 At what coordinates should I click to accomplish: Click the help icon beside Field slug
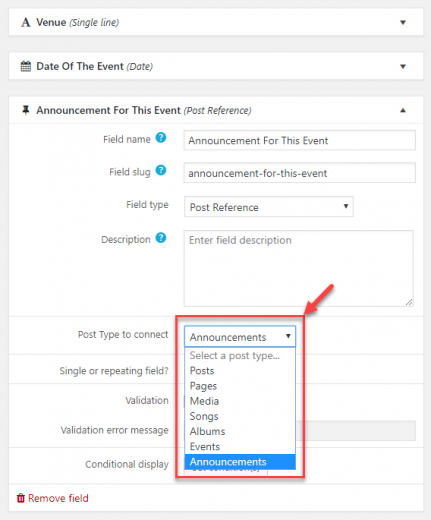tap(161, 170)
